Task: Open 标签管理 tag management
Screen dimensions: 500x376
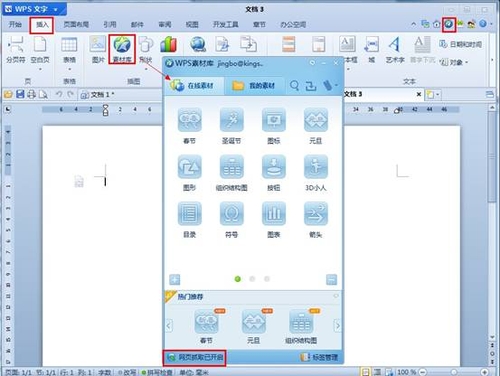Action: pyautogui.click(x=319, y=358)
